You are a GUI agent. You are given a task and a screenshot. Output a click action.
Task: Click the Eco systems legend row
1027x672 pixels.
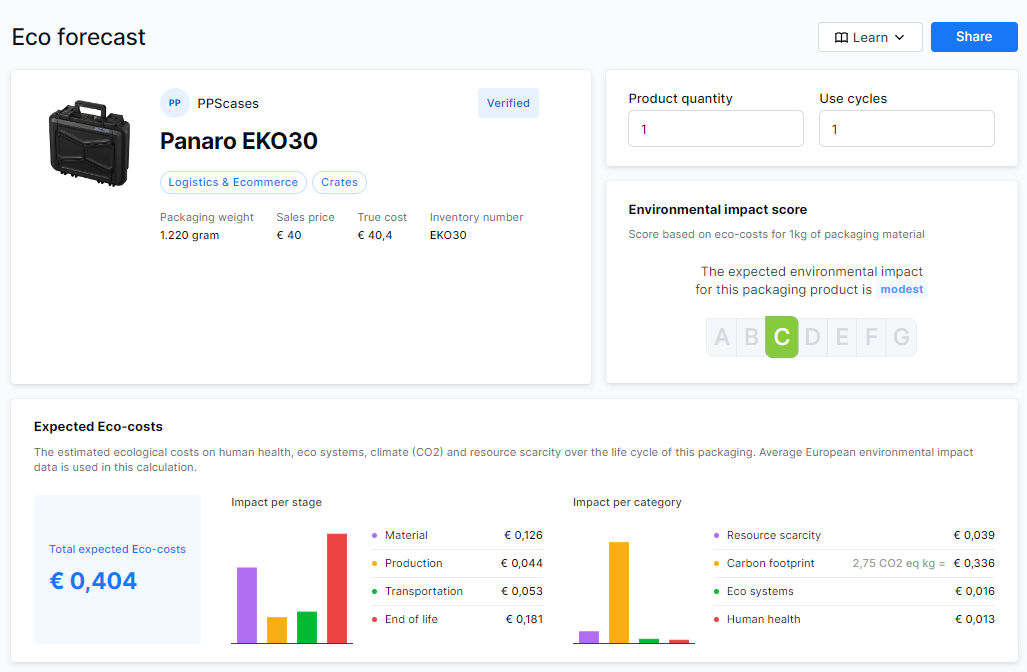point(854,591)
